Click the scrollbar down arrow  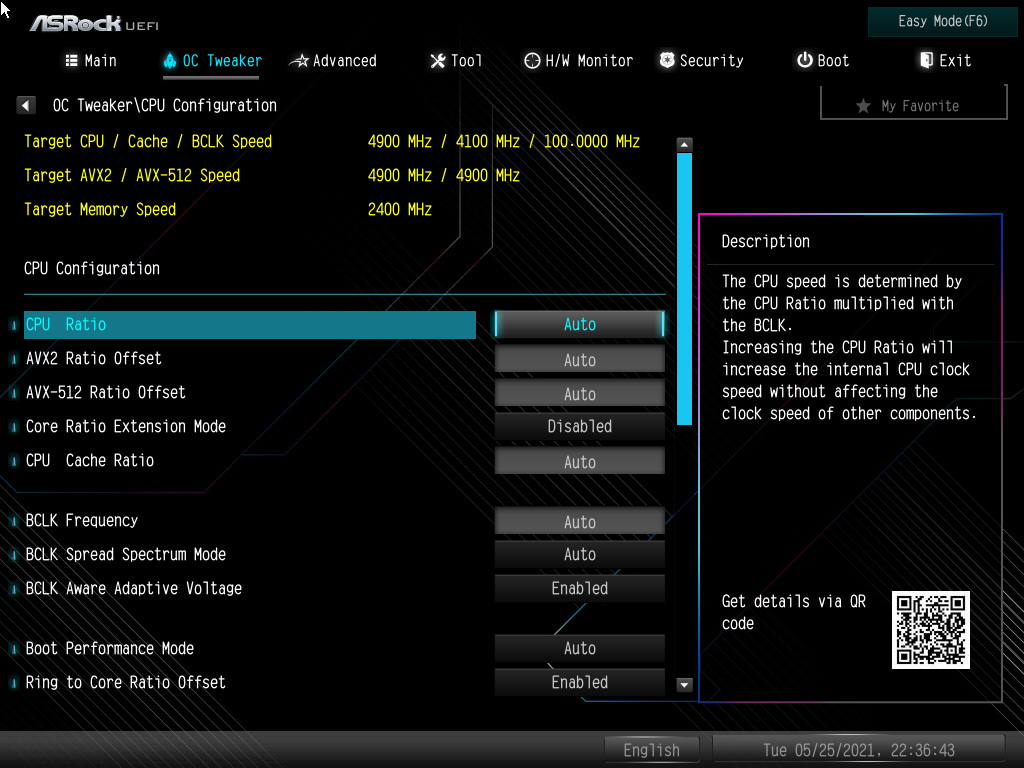pos(684,684)
